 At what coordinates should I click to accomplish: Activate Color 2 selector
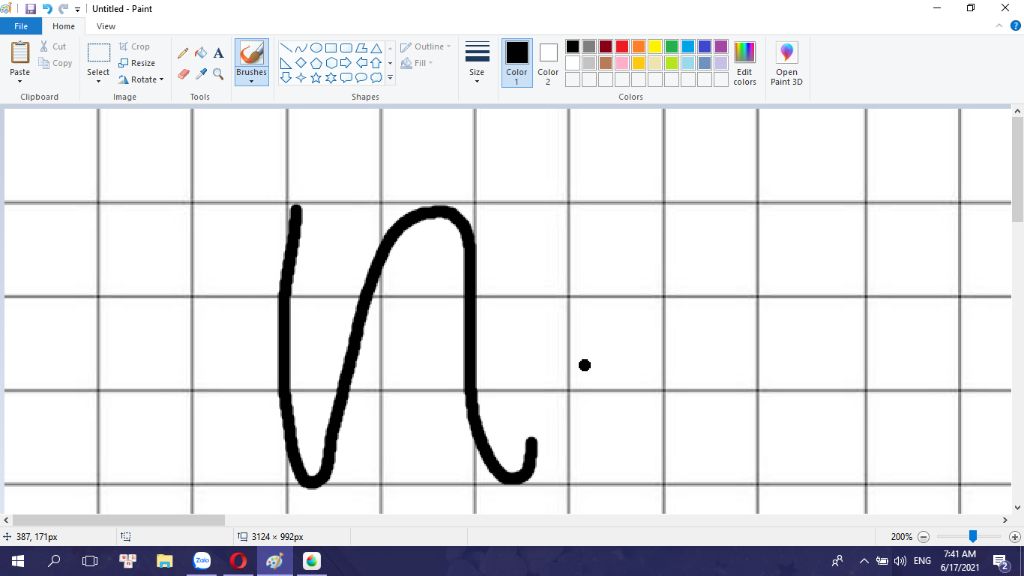(x=548, y=63)
